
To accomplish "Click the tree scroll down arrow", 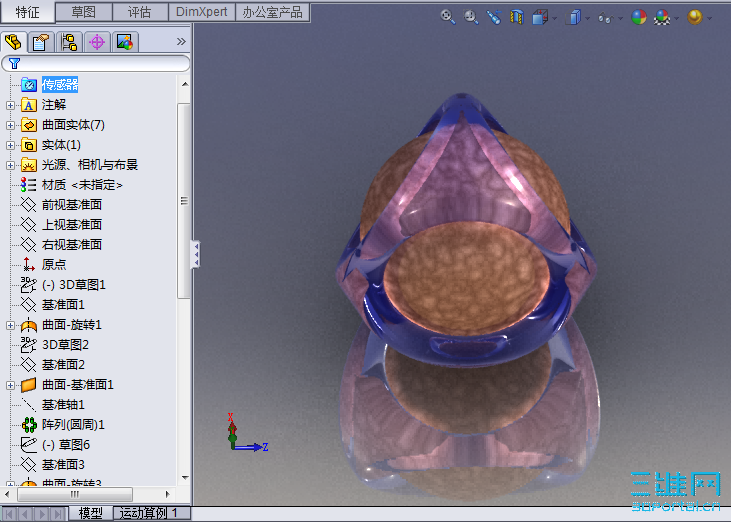I will click(x=185, y=478).
